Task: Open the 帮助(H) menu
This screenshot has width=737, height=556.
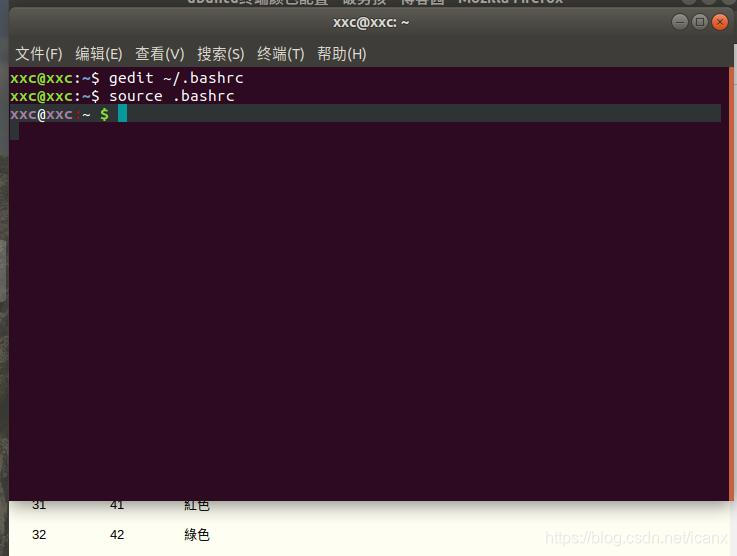Action: [x=341, y=54]
